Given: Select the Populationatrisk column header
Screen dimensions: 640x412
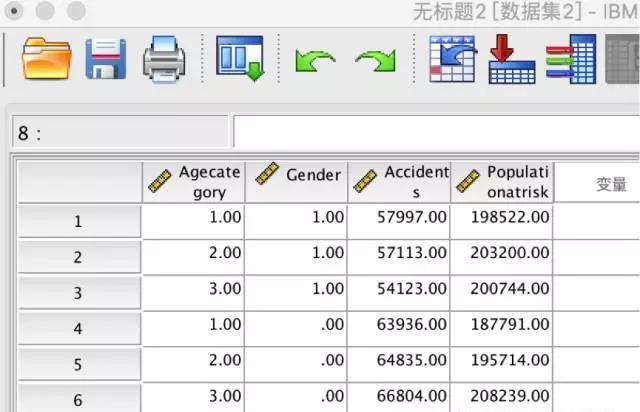Looking at the screenshot, I should [x=502, y=181].
